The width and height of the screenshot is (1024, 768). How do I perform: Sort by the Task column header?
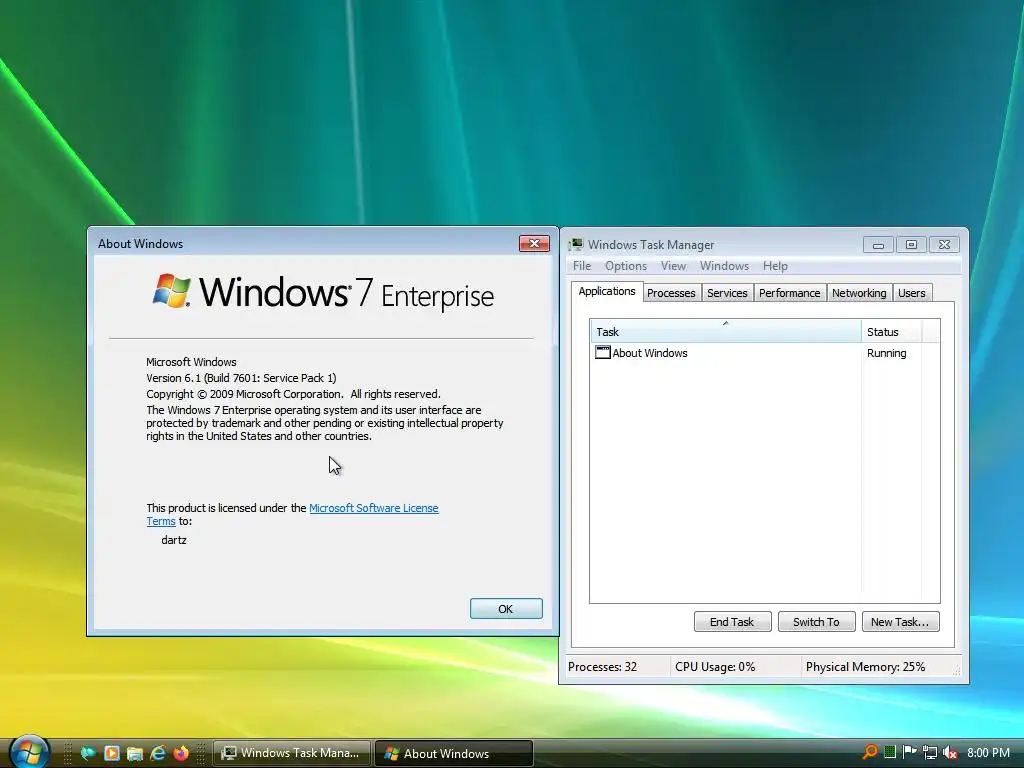point(726,331)
